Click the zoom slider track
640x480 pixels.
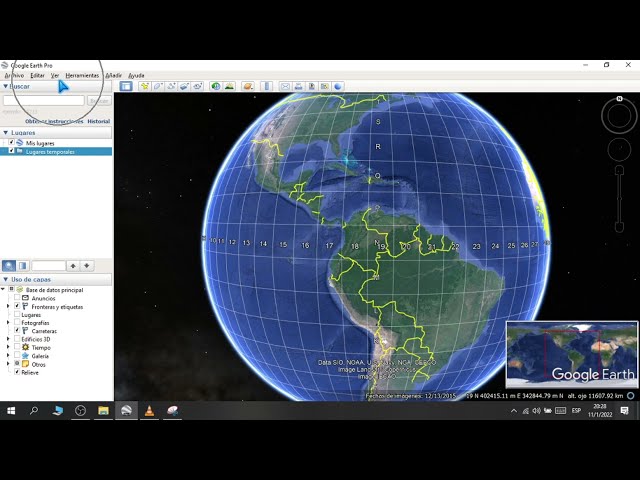point(619,199)
